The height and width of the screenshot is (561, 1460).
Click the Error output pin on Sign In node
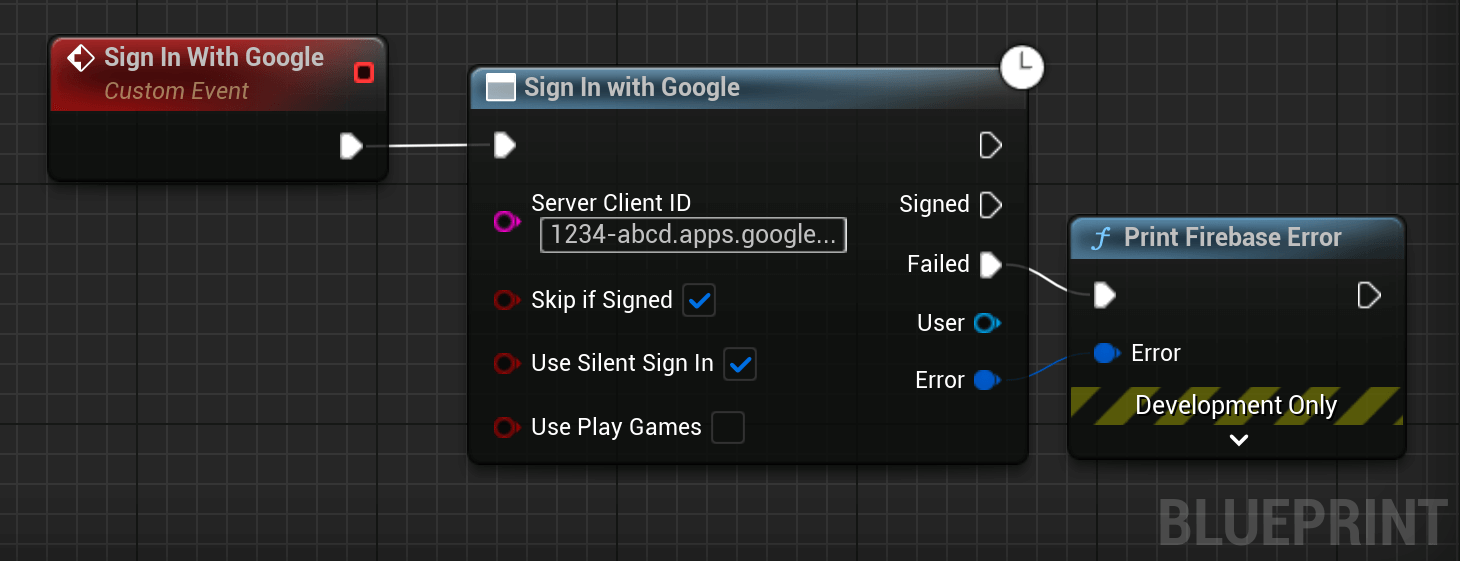987,380
